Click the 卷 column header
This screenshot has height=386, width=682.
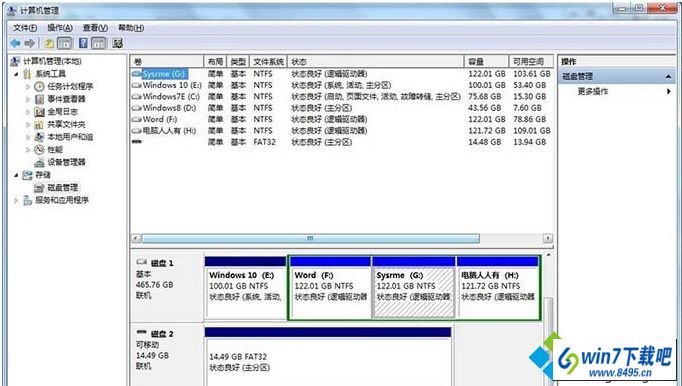click(x=167, y=62)
